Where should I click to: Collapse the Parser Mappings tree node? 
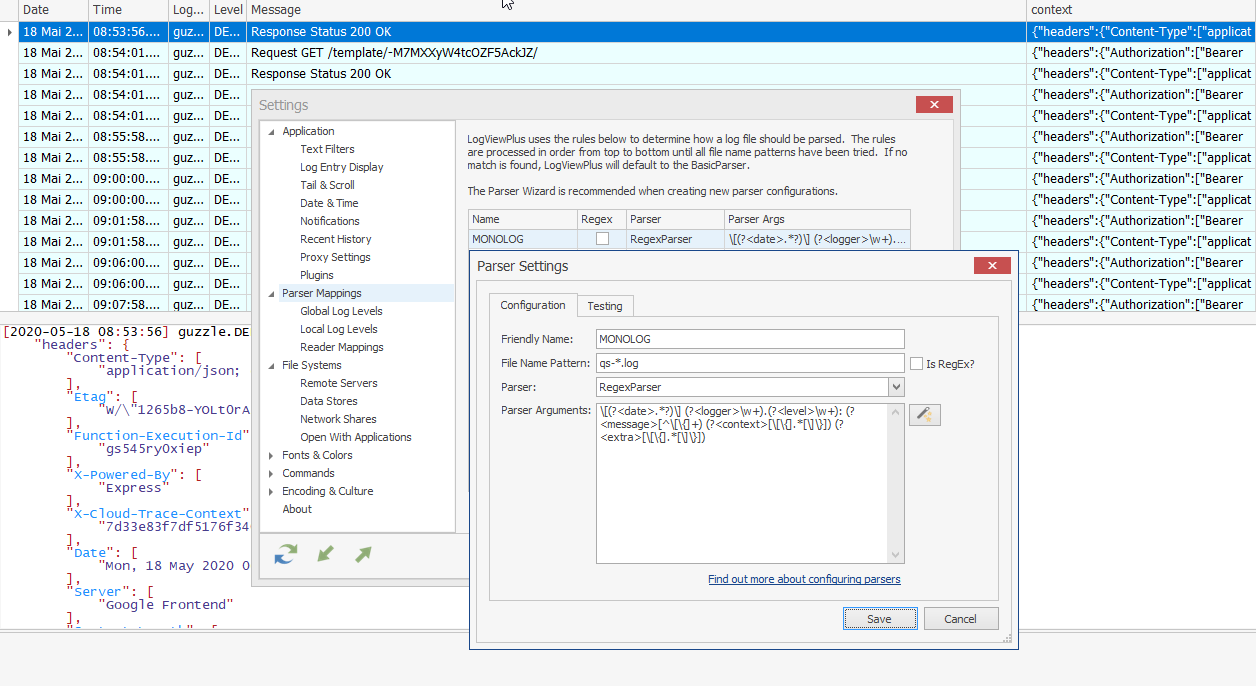pos(271,293)
